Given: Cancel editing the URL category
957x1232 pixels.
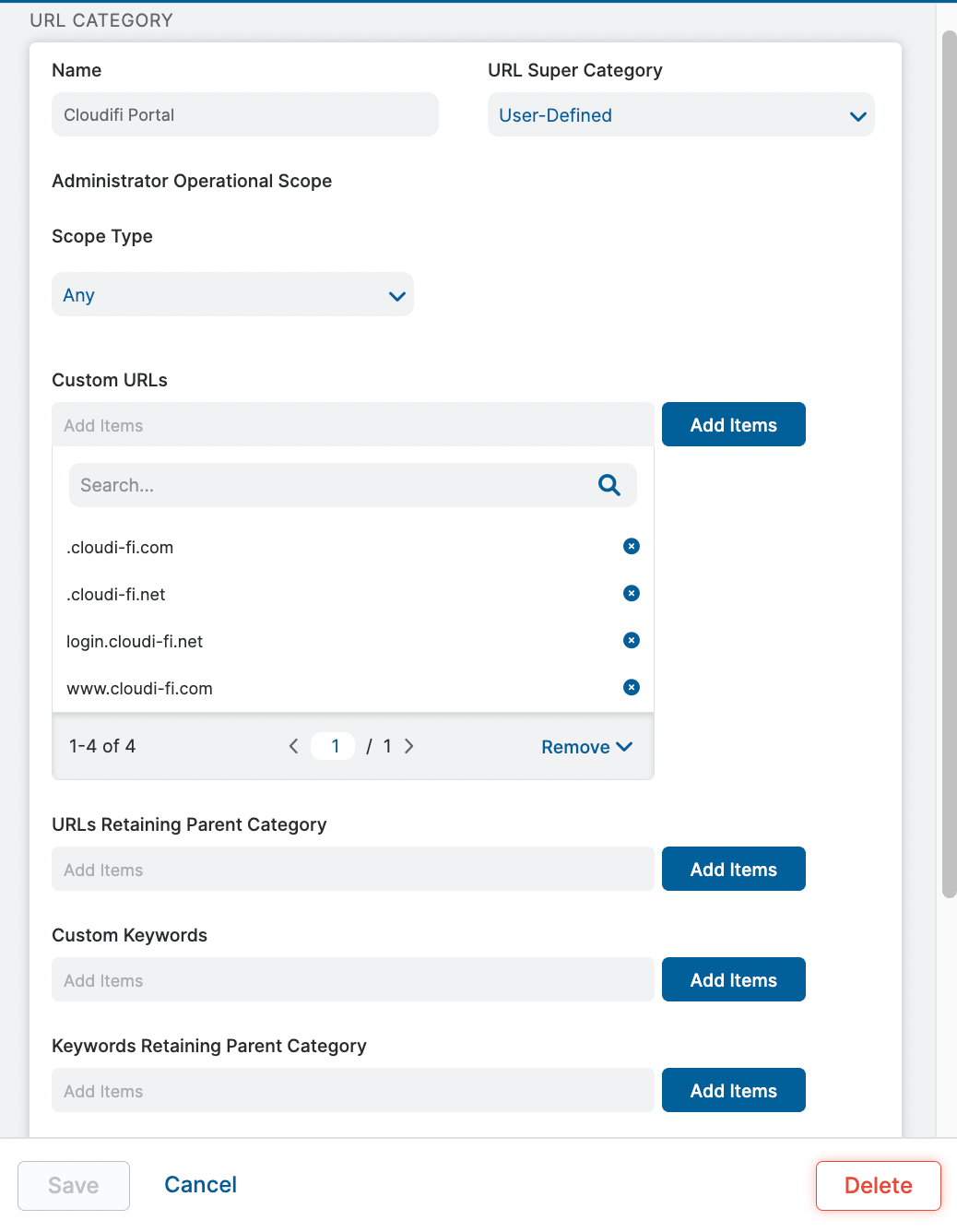Looking at the screenshot, I should pyautogui.click(x=200, y=1185).
